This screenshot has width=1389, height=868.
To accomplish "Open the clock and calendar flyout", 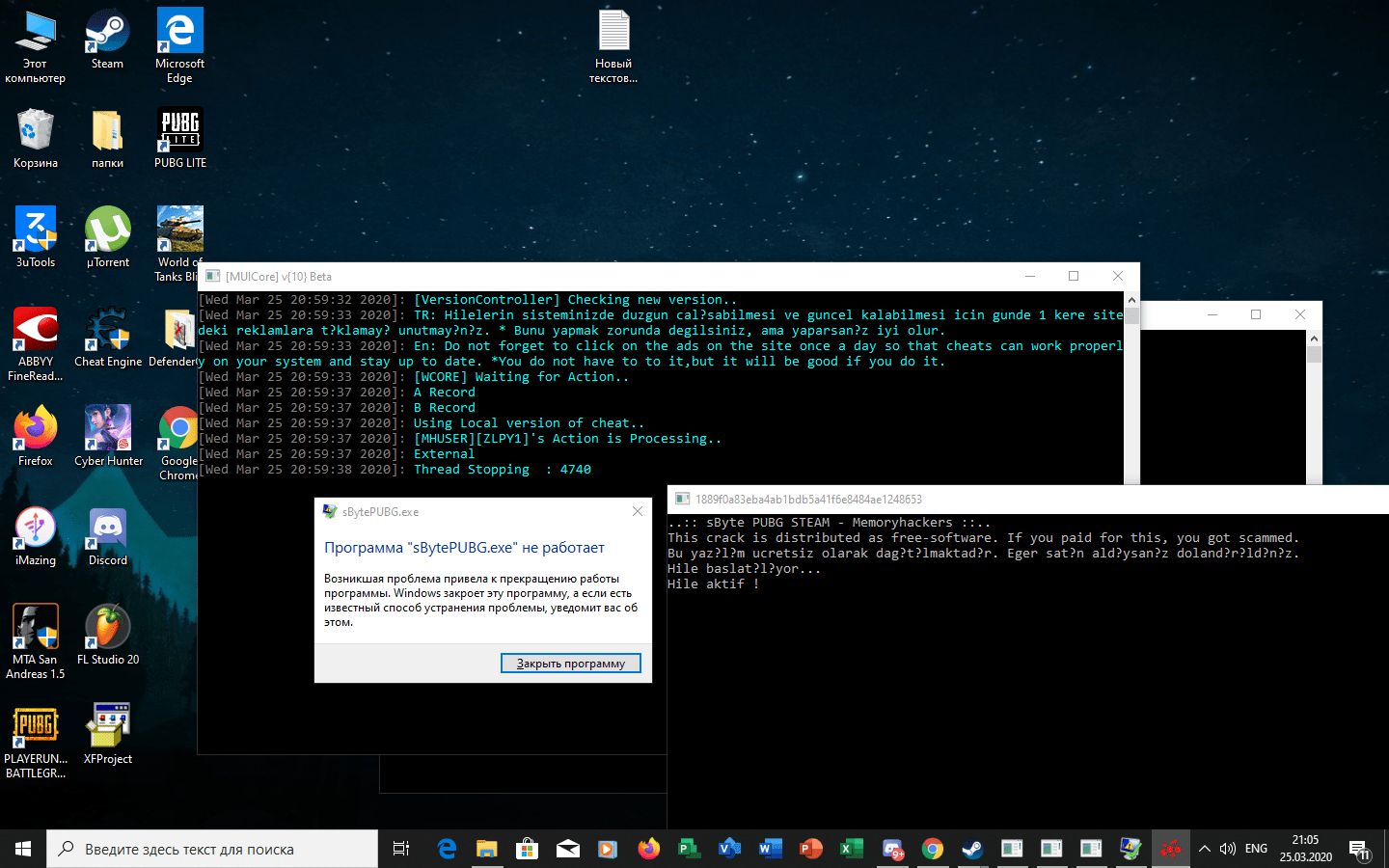I will click(1306, 849).
